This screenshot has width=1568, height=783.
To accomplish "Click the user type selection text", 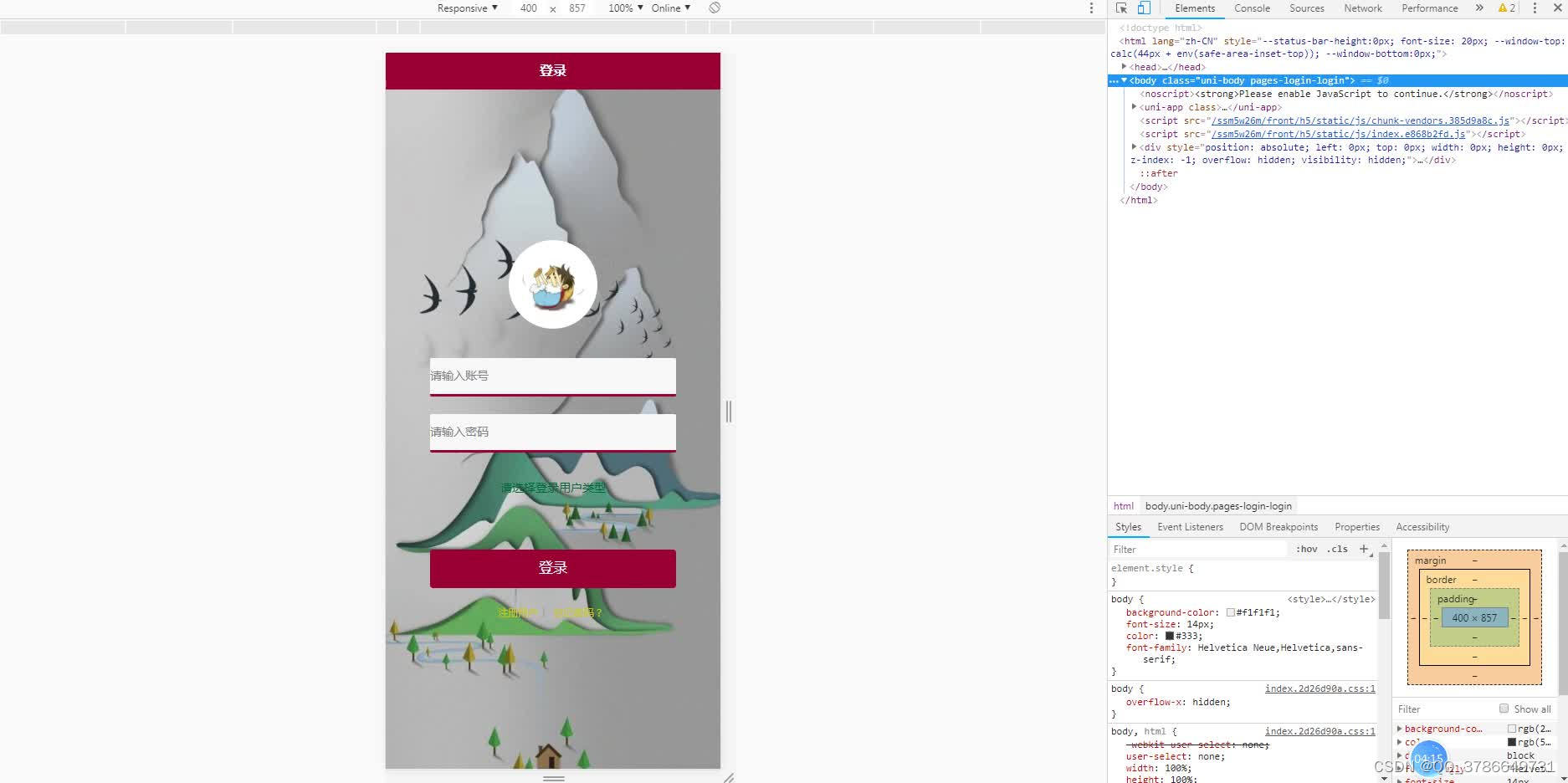I will pyautogui.click(x=552, y=488).
